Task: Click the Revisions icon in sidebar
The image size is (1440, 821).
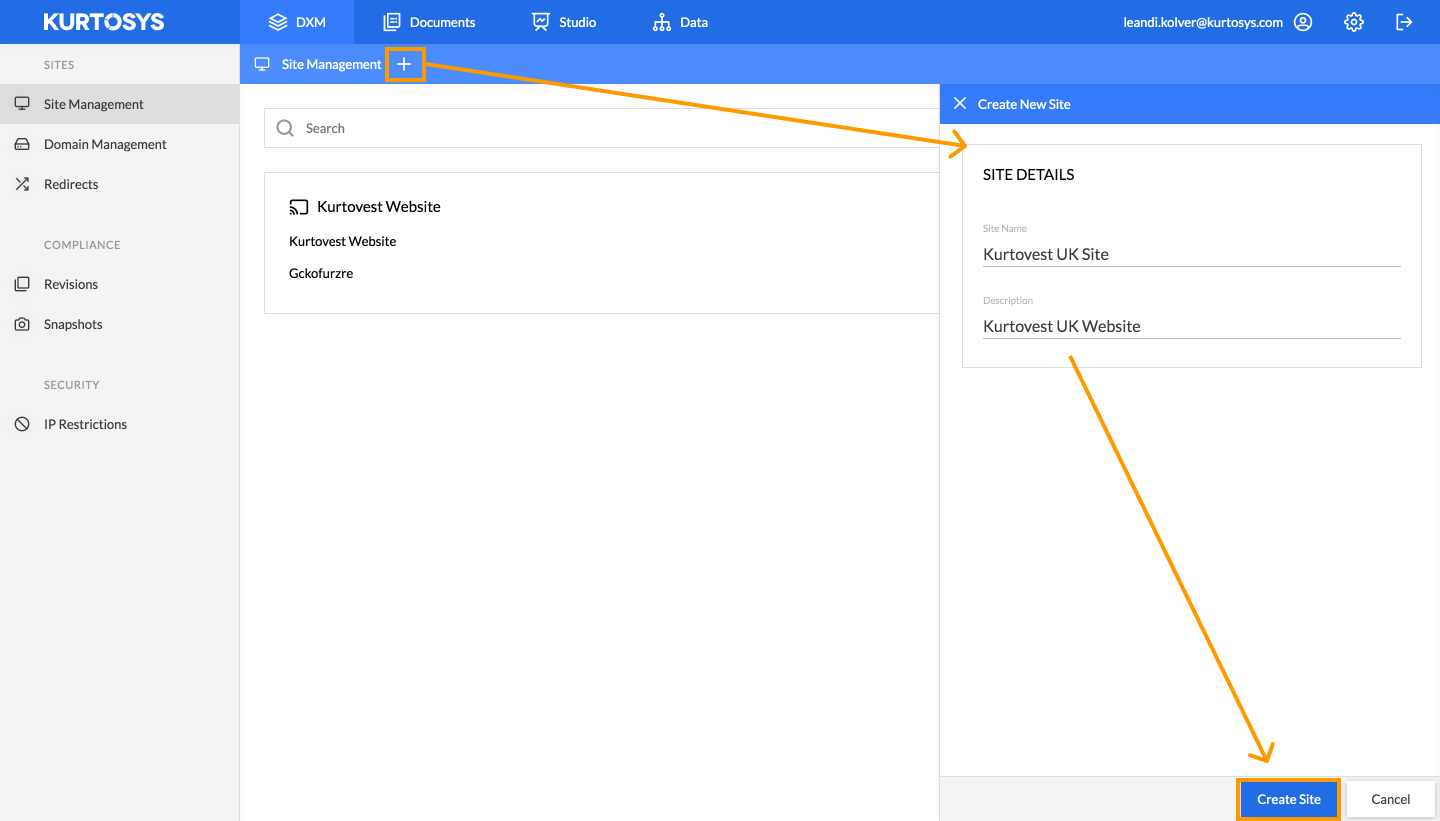Action: coord(22,284)
